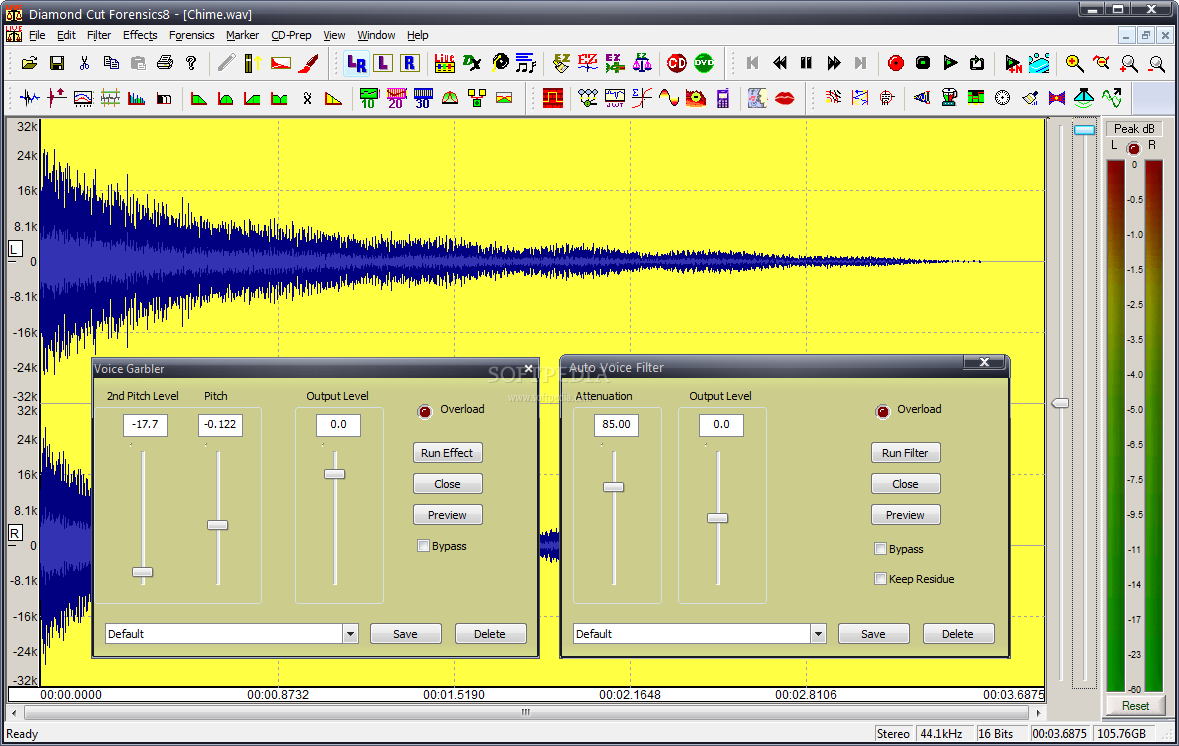1179x746 pixels.
Task: Click the green DVD disc icon
Action: tap(704, 63)
